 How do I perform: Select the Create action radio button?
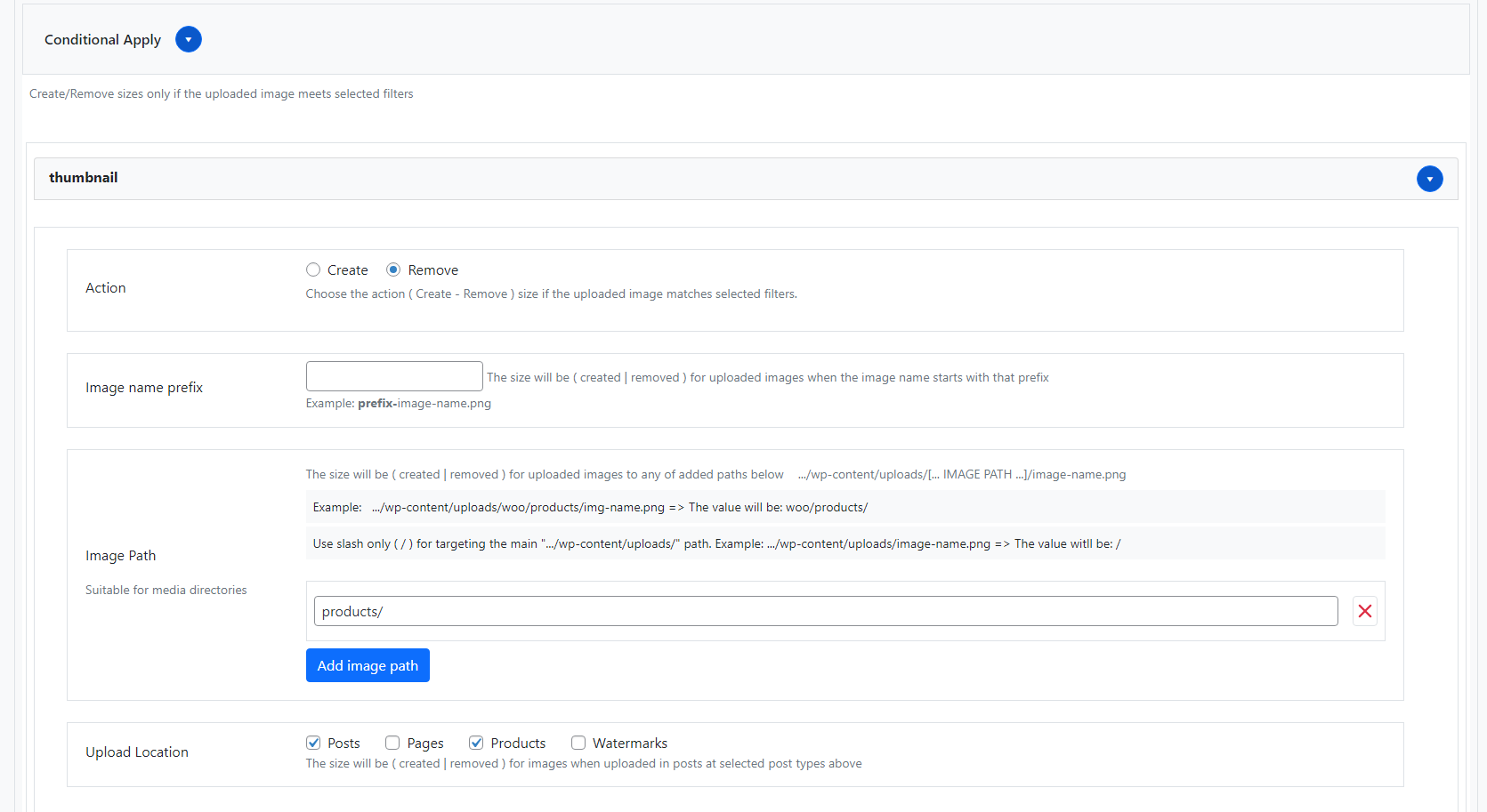(313, 269)
